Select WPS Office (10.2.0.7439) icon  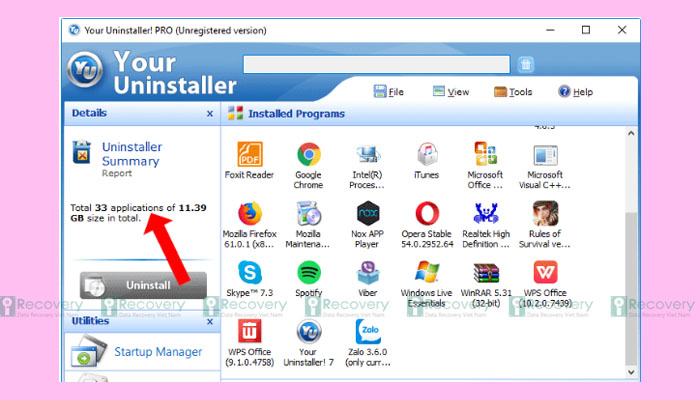click(545, 272)
